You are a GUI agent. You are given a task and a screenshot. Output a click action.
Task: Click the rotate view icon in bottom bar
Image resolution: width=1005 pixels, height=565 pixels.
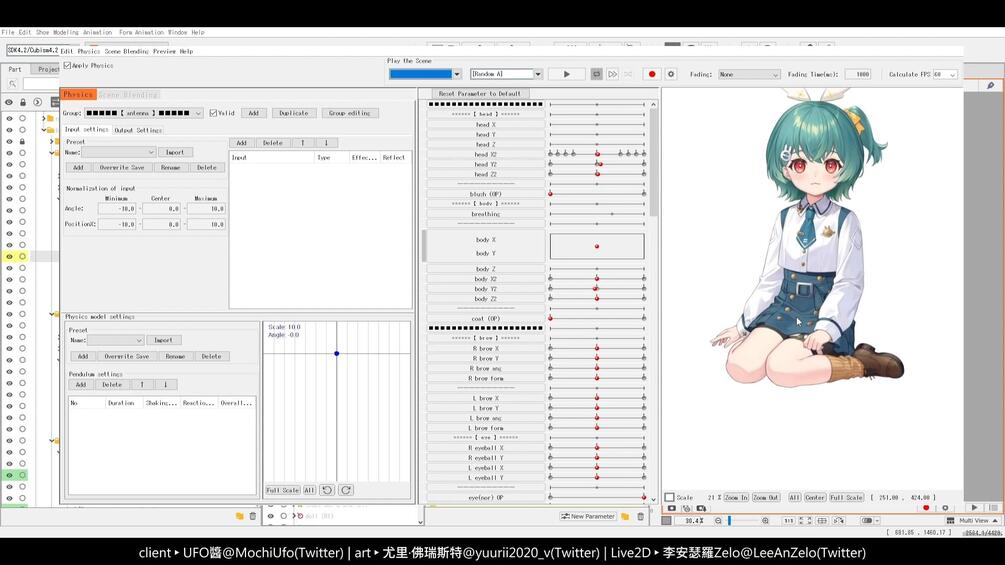click(839, 521)
